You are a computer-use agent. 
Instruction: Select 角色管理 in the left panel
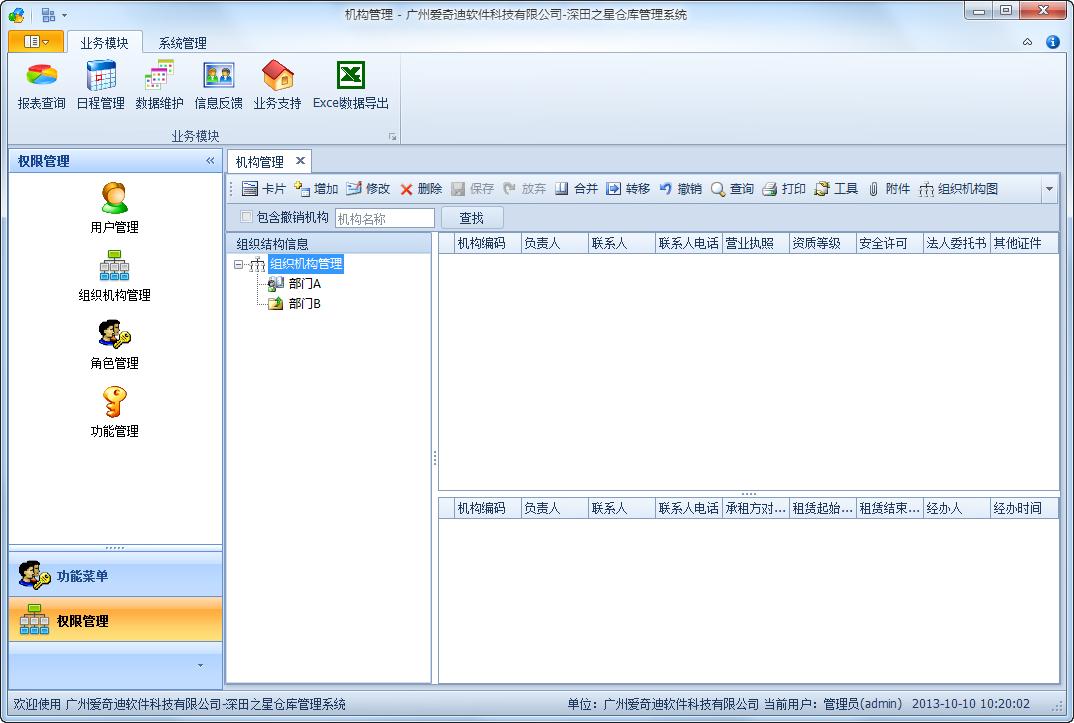click(x=114, y=342)
